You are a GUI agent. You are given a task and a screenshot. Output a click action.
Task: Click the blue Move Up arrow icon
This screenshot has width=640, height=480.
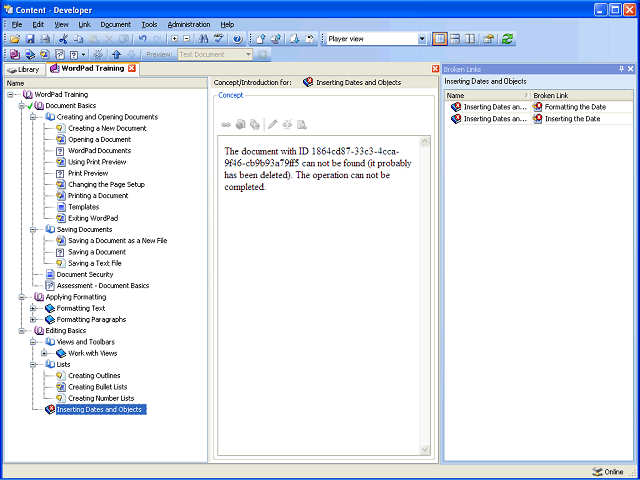(116, 54)
